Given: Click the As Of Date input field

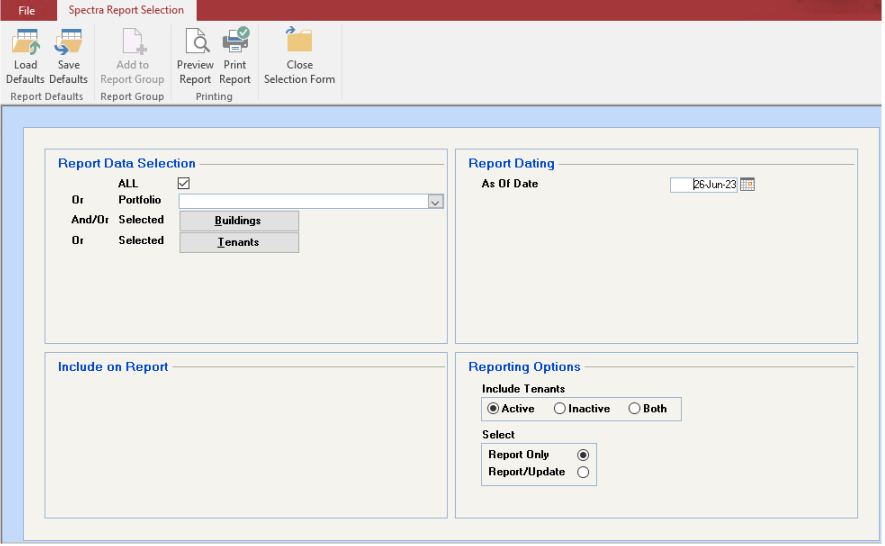Looking at the screenshot, I should [x=703, y=185].
